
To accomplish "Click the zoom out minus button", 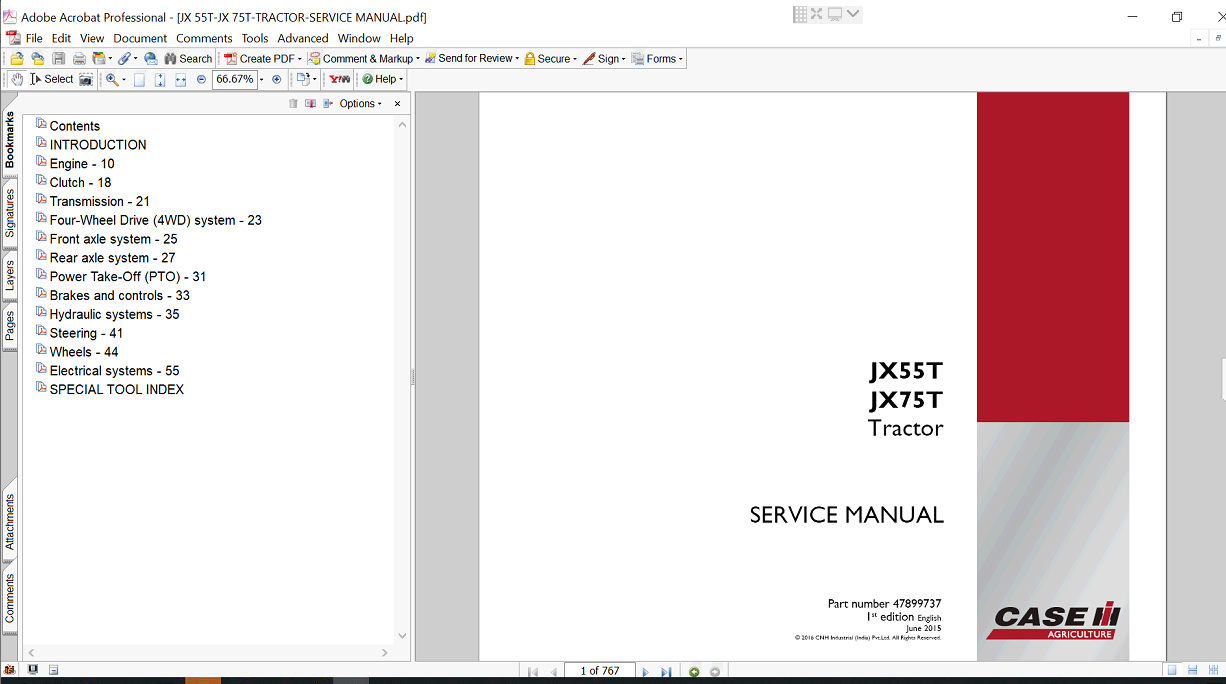I will 201,79.
